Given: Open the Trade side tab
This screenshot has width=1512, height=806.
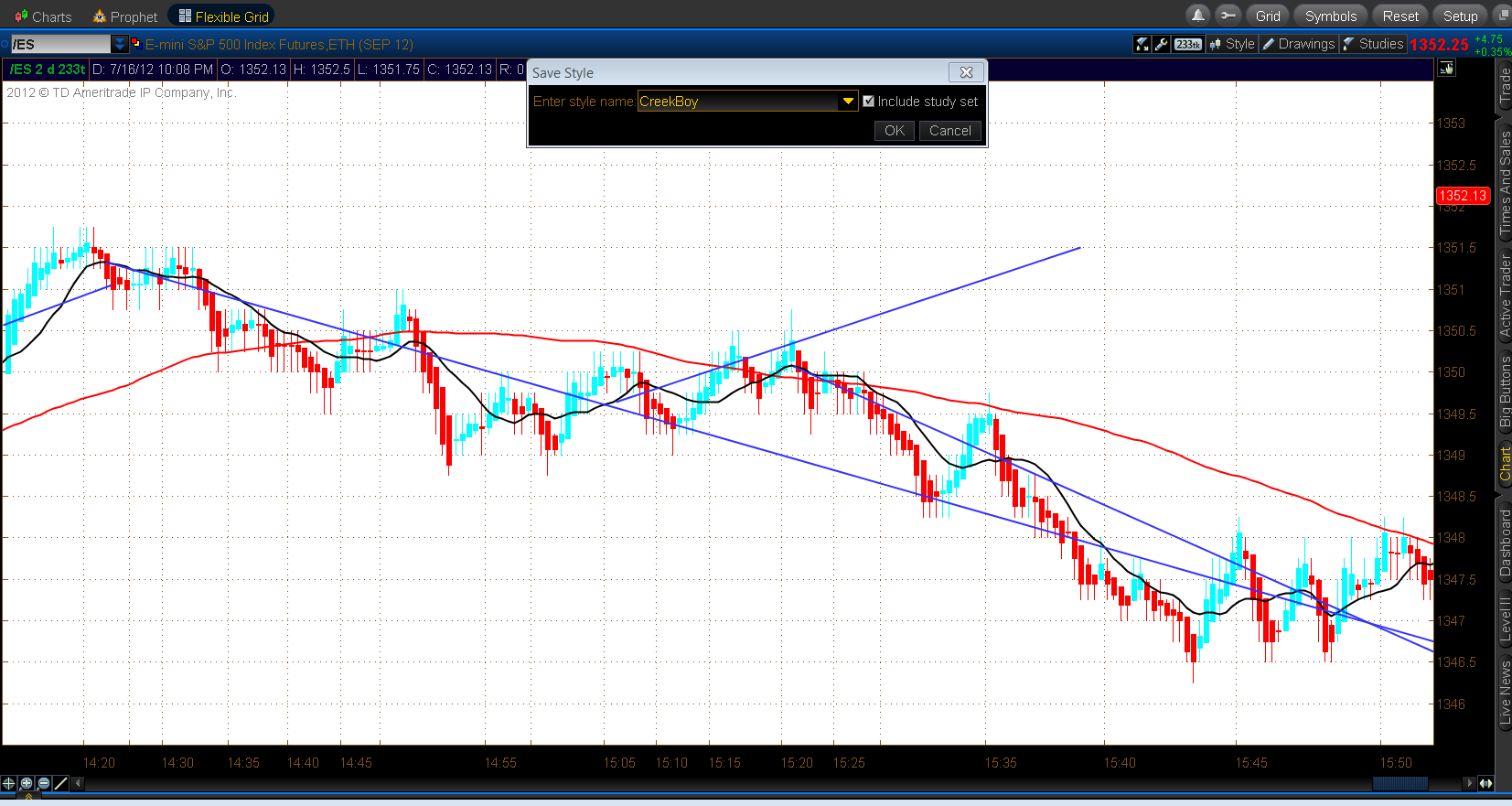Looking at the screenshot, I should 1505,87.
